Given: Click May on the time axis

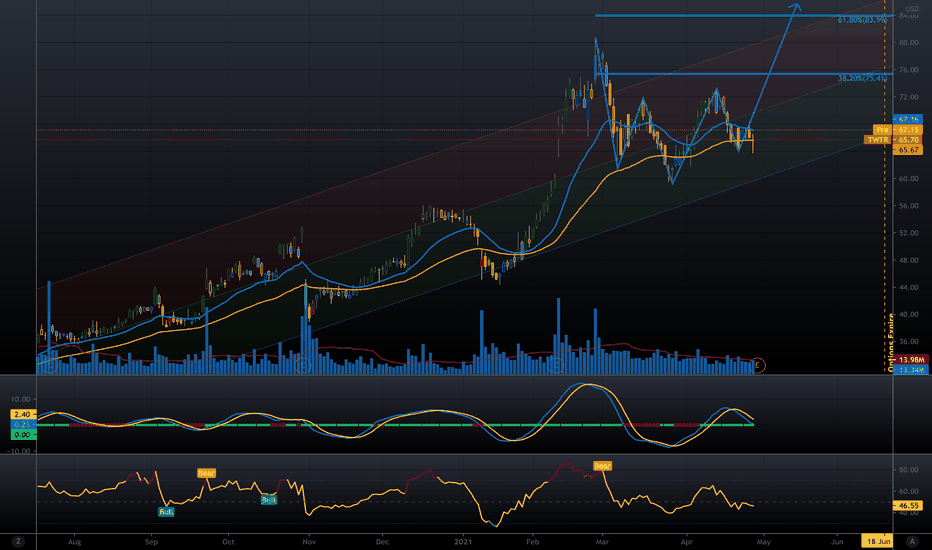Looking at the screenshot, I should (x=763, y=542).
